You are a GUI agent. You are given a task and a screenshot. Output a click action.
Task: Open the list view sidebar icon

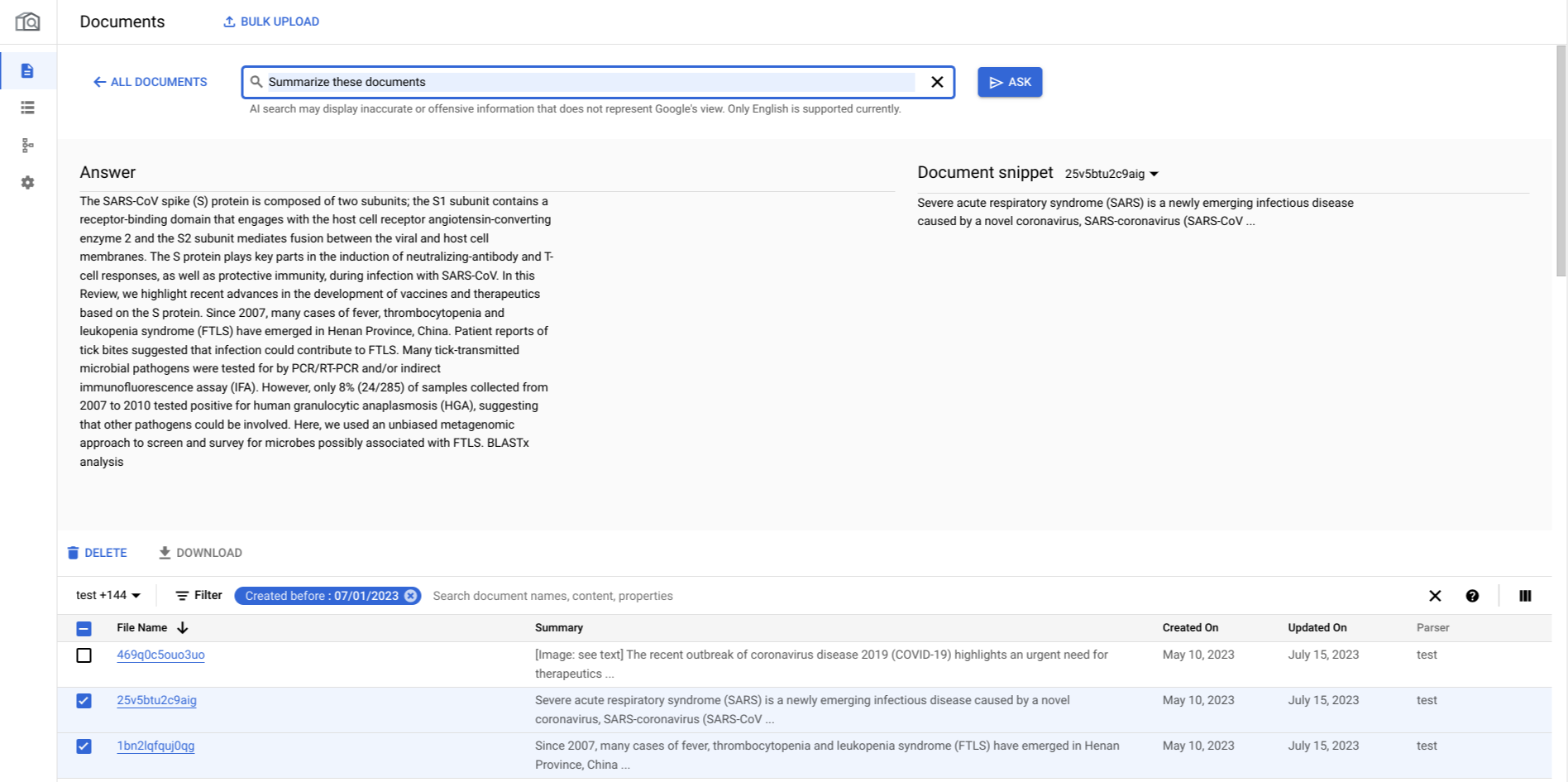coord(27,108)
